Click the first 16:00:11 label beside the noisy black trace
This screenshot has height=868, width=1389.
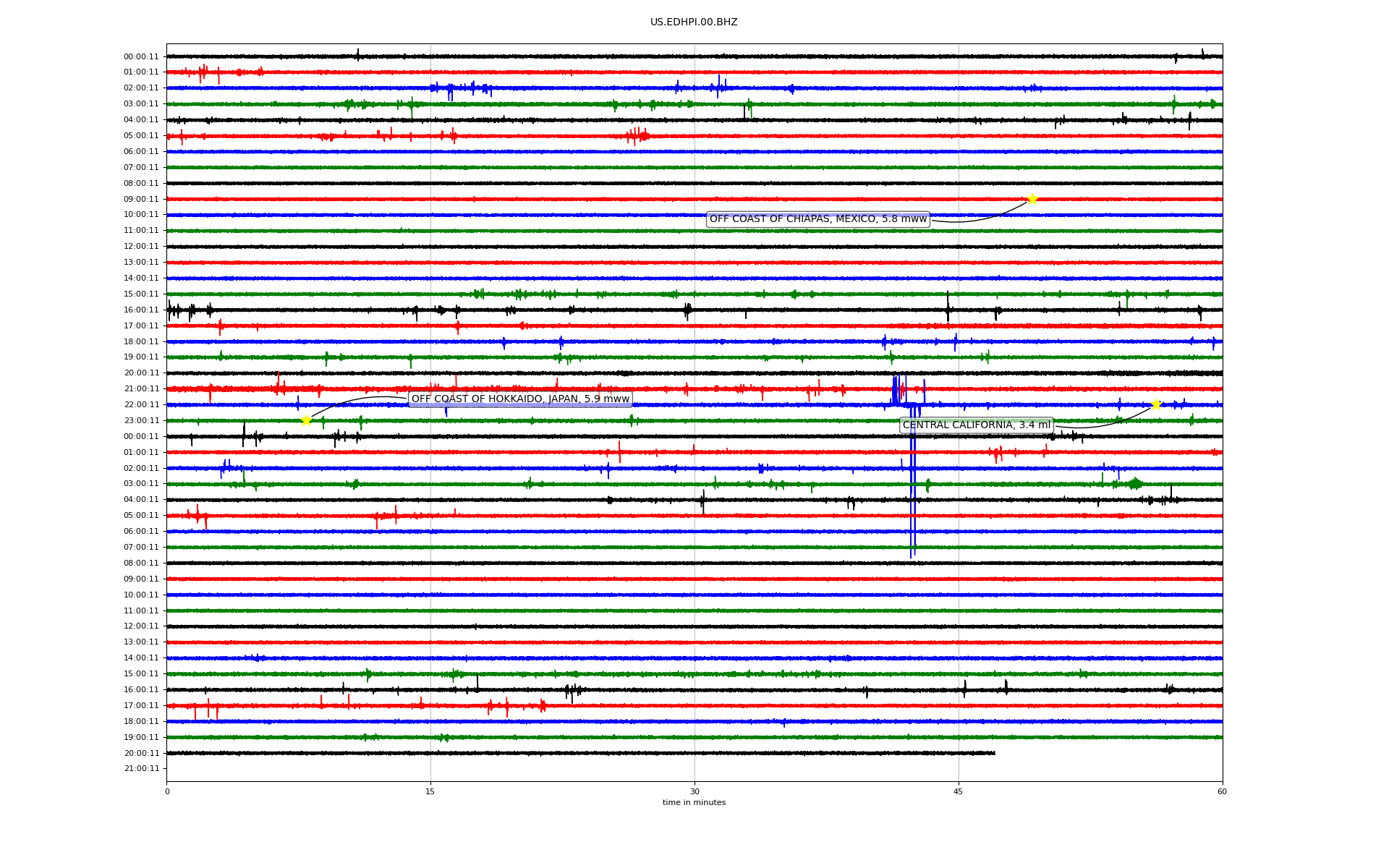141,310
